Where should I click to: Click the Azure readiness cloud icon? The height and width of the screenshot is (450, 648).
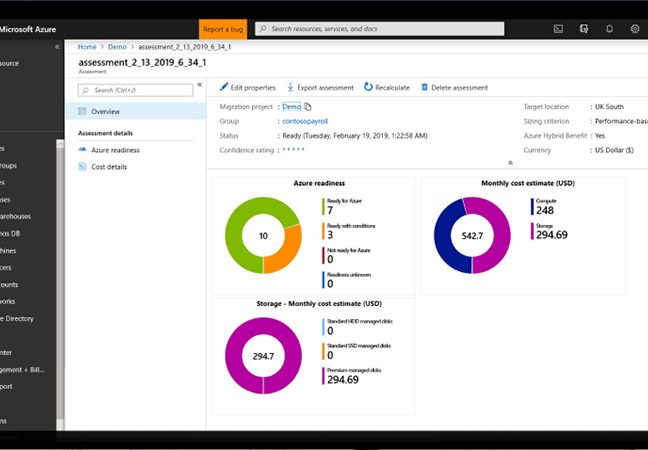(x=82, y=150)
